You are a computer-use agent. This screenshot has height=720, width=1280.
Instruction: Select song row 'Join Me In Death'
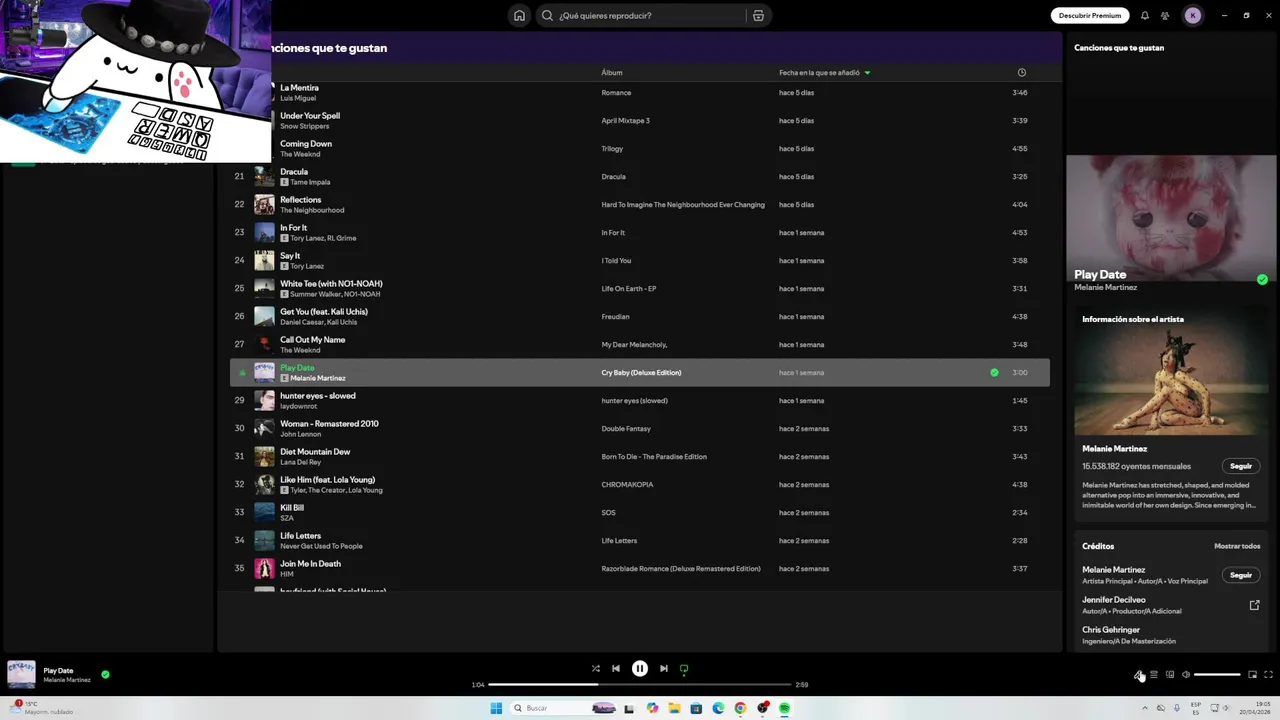point(640,568)
